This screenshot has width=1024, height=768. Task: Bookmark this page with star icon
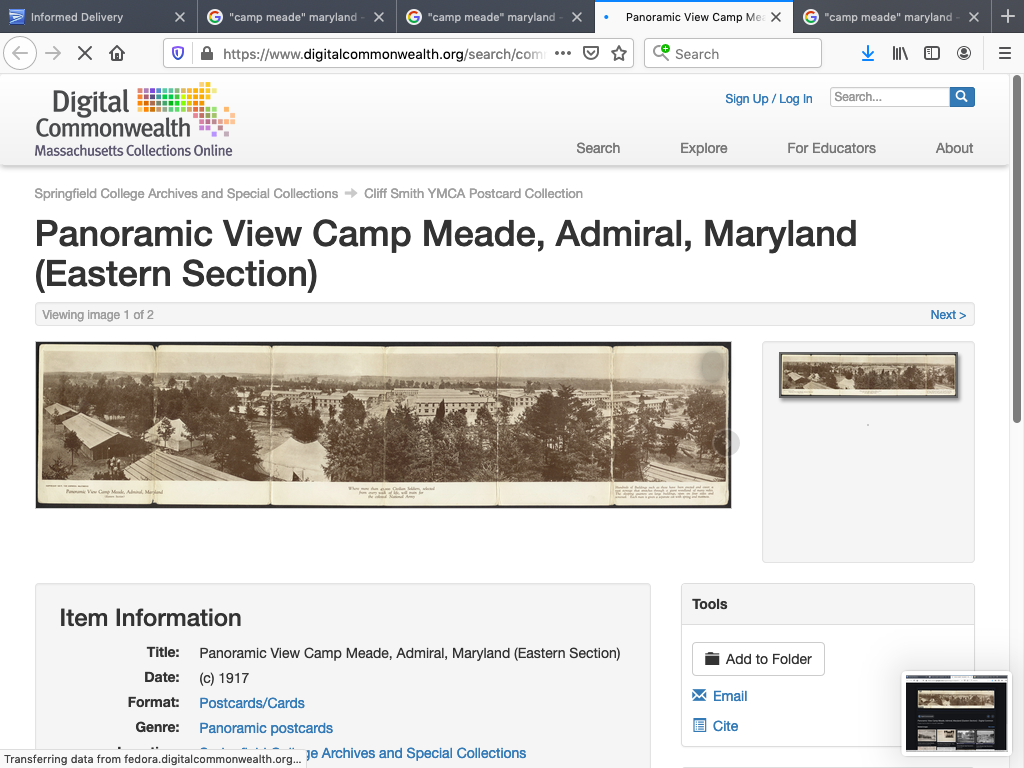pyautogui.click(x=619, y=54)
